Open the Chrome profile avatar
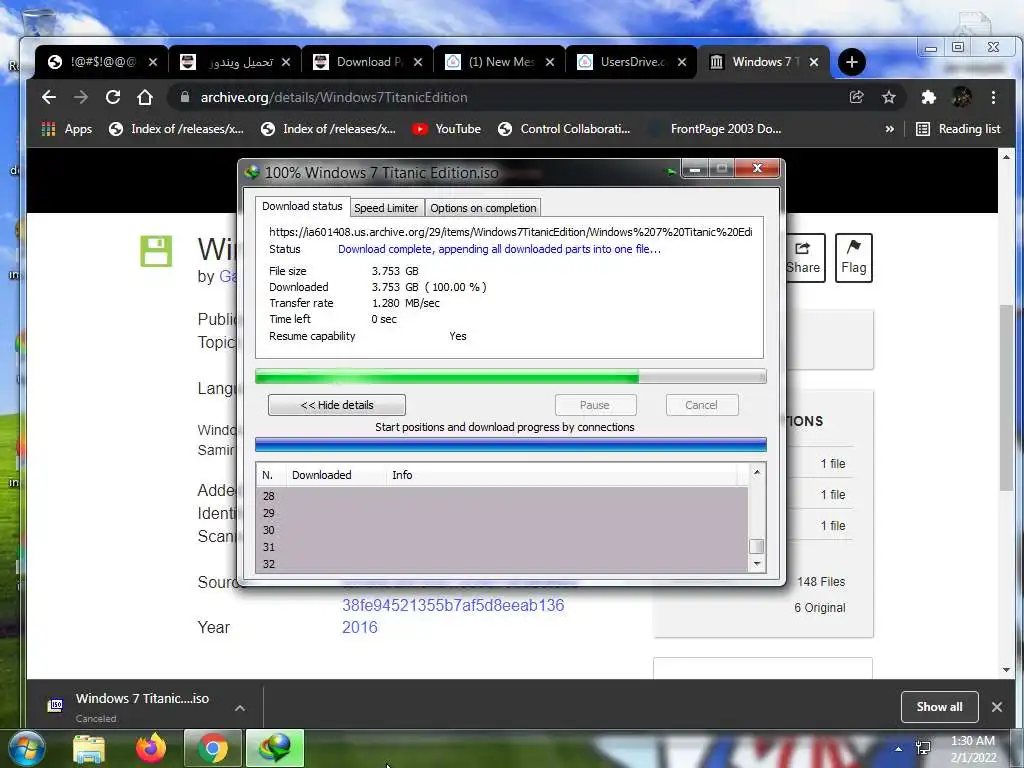This screenshot has width=1024, height=768. point(961,97)
